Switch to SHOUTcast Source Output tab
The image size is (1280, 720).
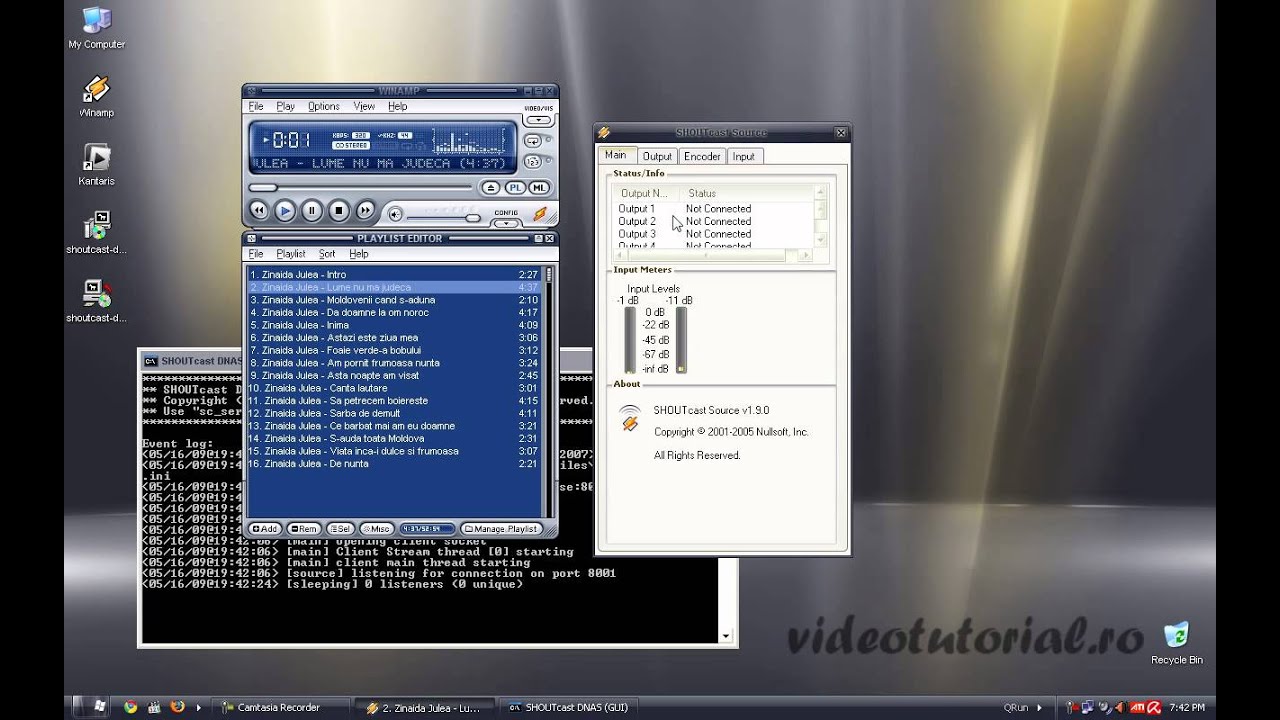pyautogui.click(x=657, y=156)
